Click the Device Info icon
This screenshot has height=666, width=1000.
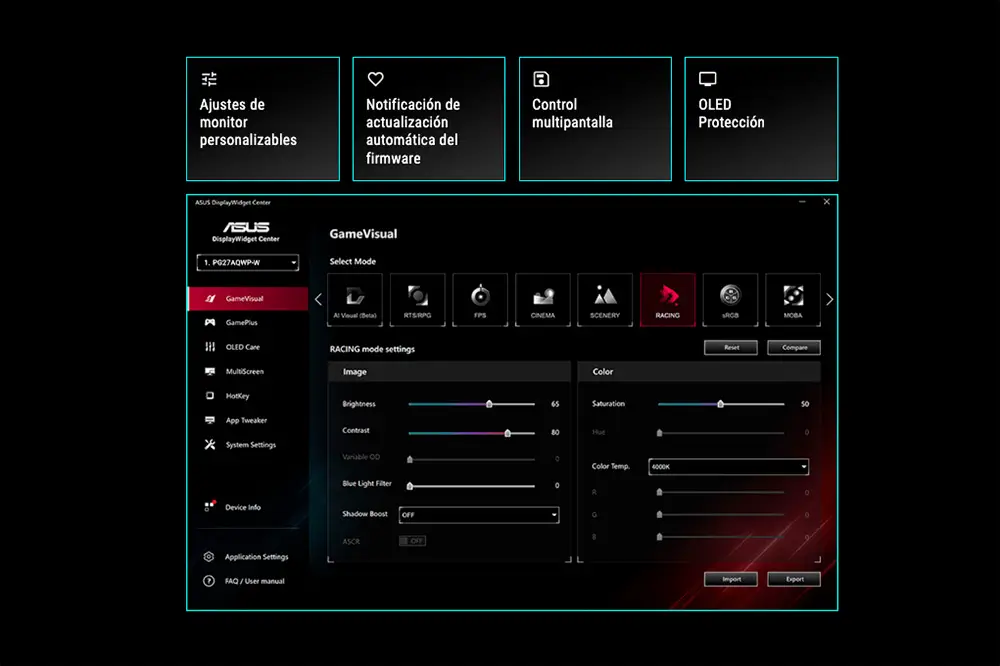[x=210, y=507]
